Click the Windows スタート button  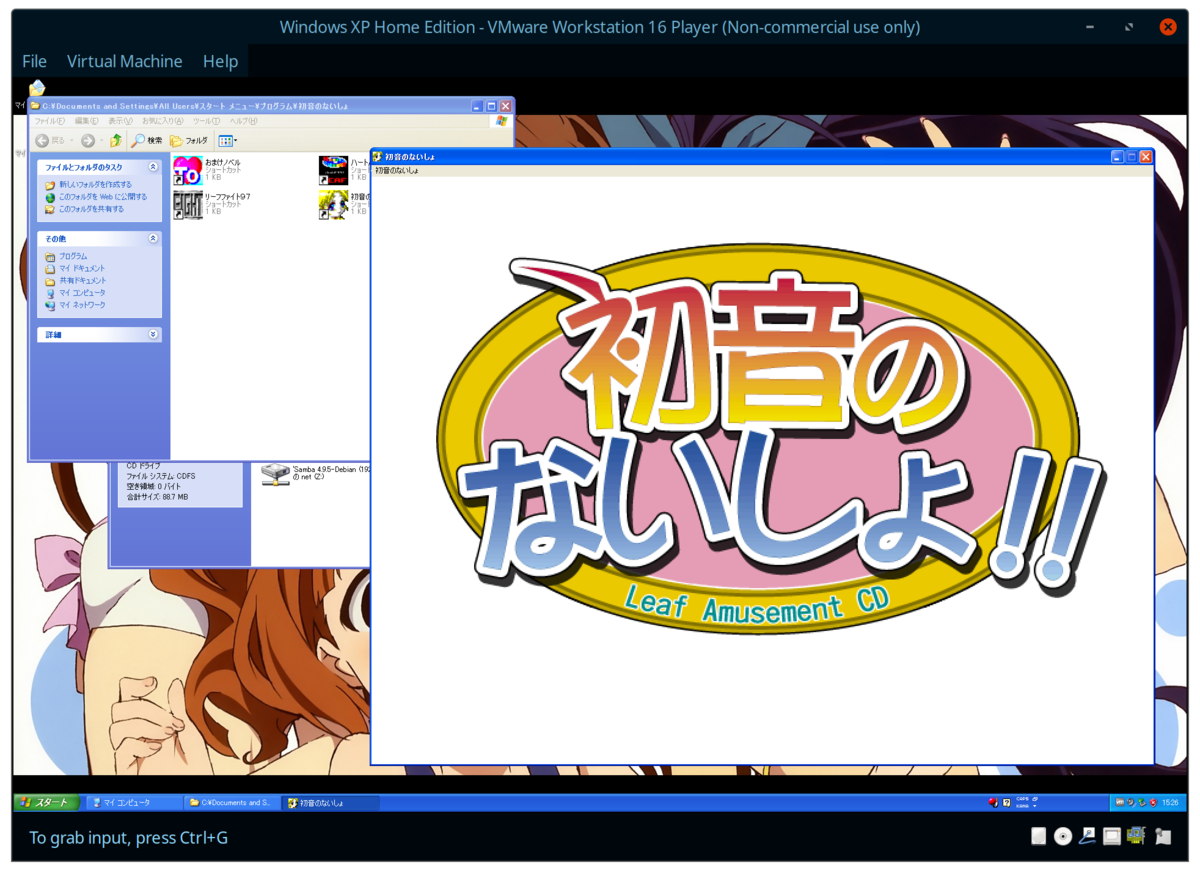[x=46, y=802]
